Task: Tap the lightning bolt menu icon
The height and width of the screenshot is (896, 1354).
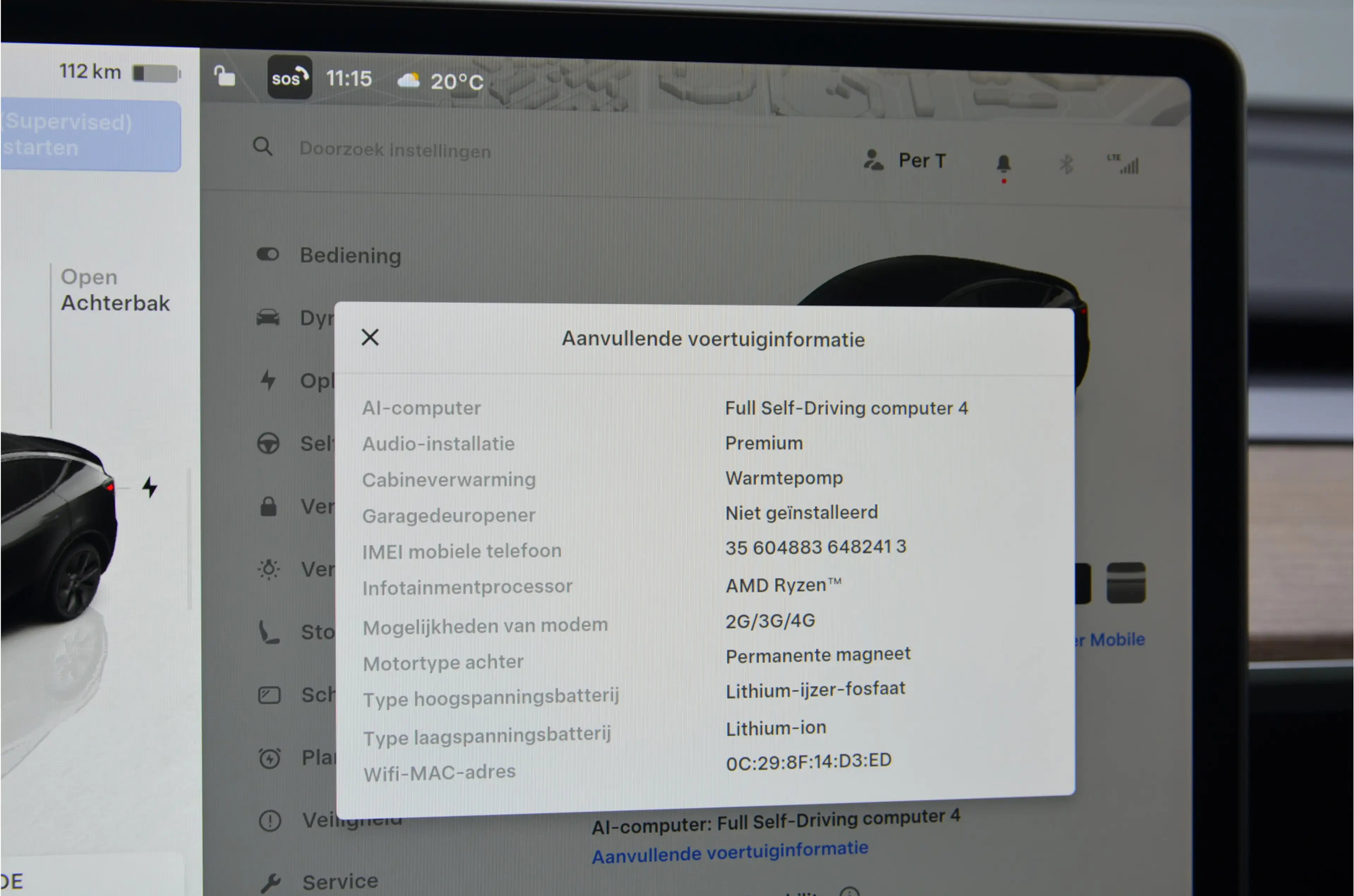Action: pos(268,380)
